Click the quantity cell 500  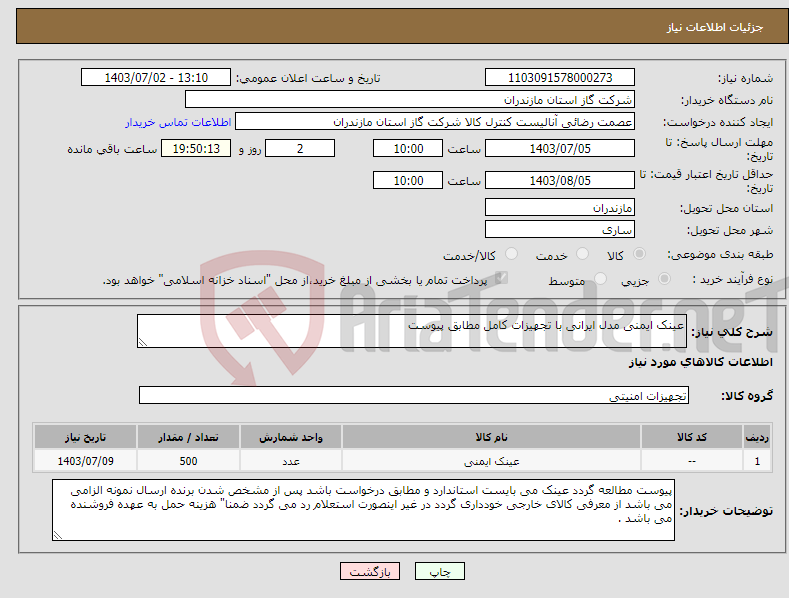(188, 461)
